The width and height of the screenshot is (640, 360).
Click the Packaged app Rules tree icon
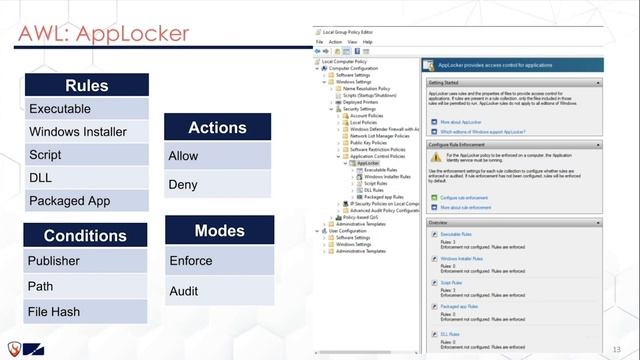tap(360, 197)
